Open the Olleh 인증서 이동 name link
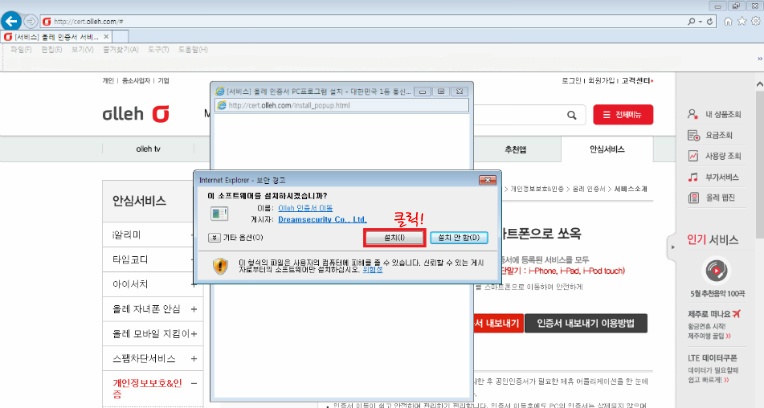Image resolution: width=764 pixels, height=408 pixels. (x=306, y=208)
